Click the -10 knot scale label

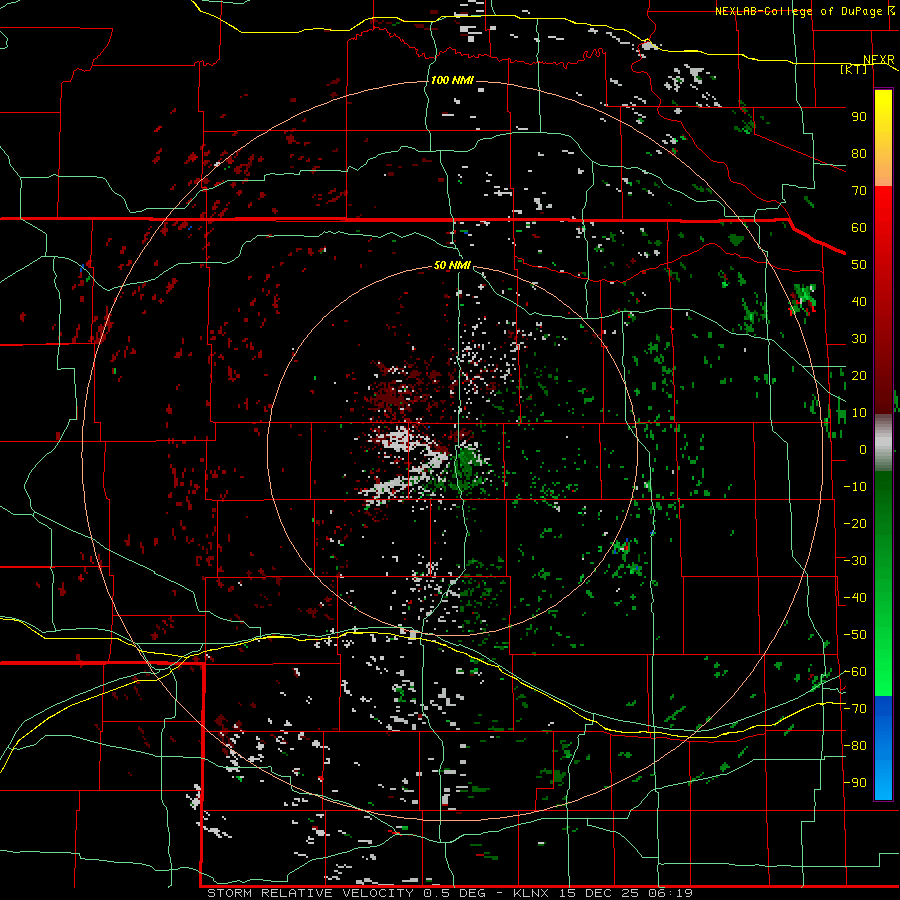[x=855, y=487]
